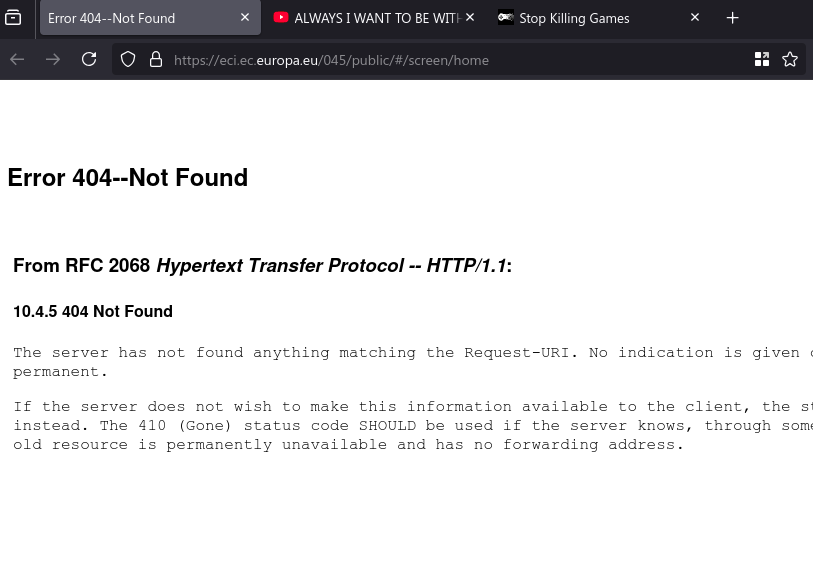Open the tab overview icon
This screenshot has height=579, width=813.
(13, 18)
